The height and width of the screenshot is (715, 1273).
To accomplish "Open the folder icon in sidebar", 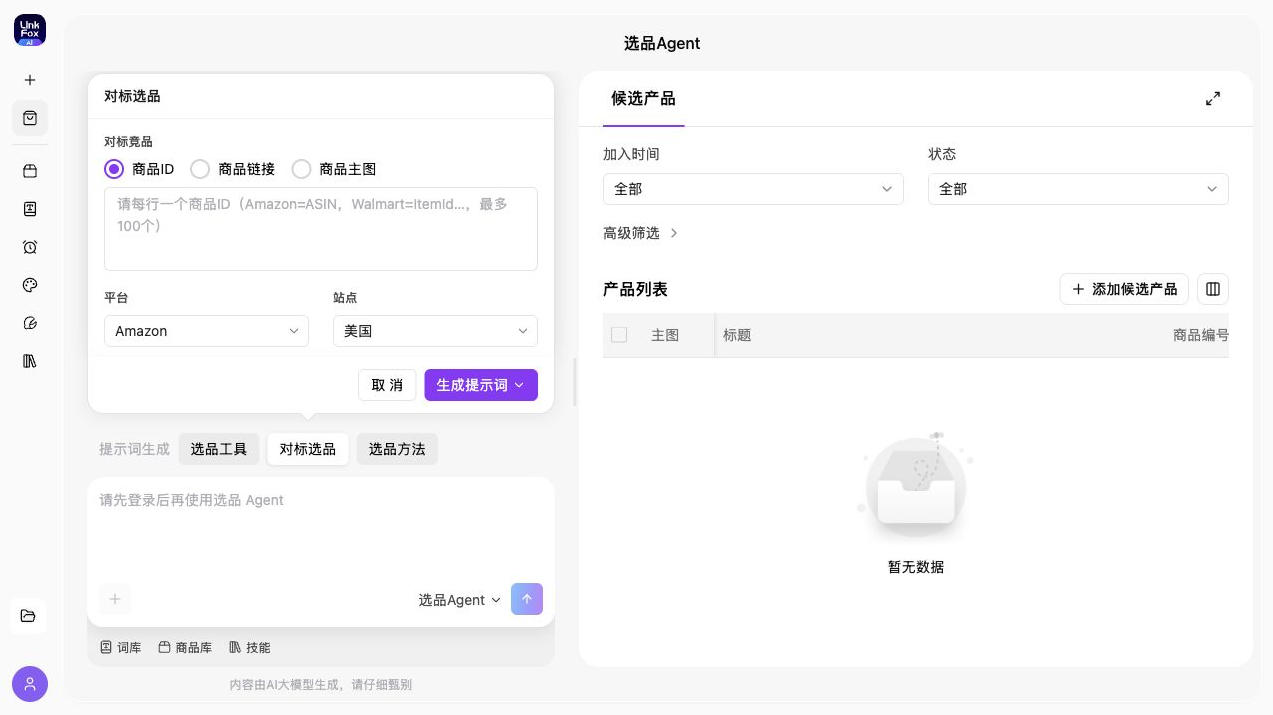I will click(29, 616).
